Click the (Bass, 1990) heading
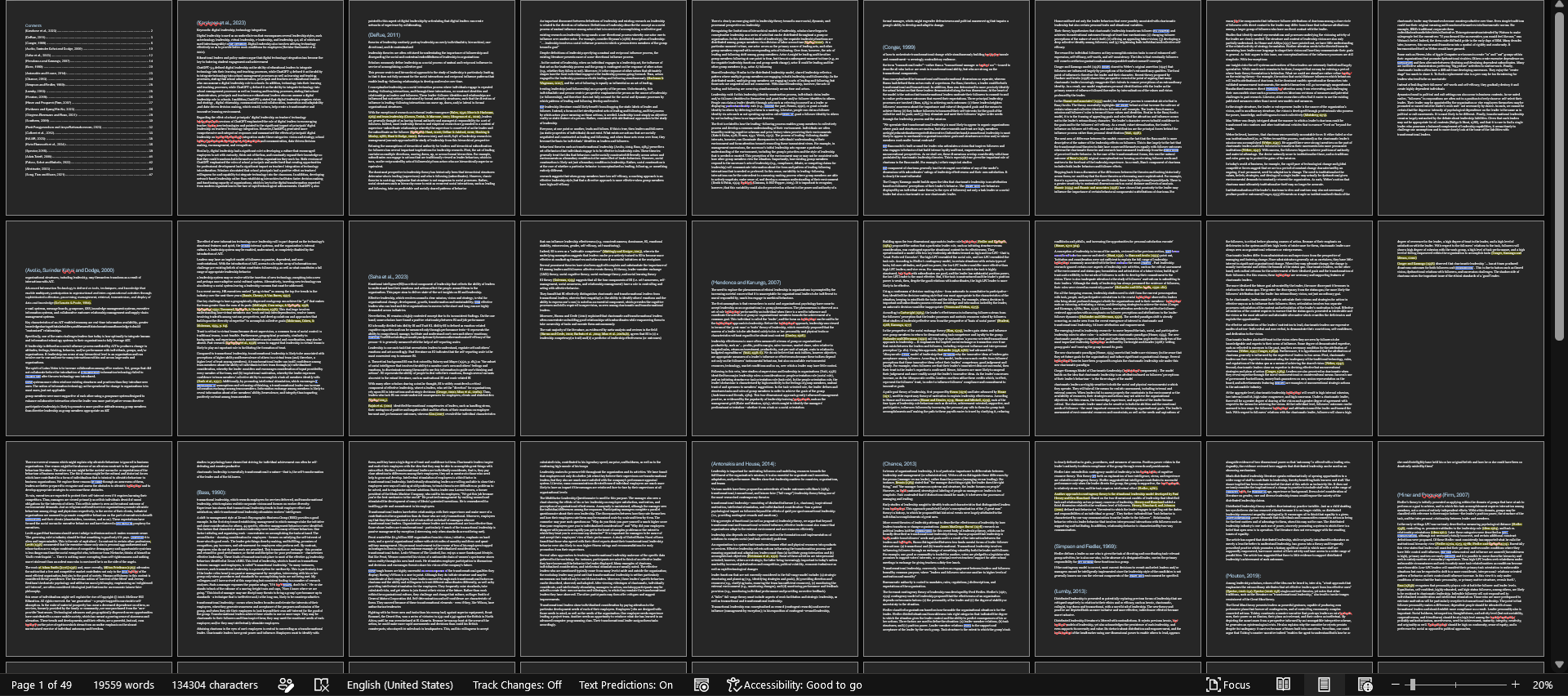 [x=211, y=493]
